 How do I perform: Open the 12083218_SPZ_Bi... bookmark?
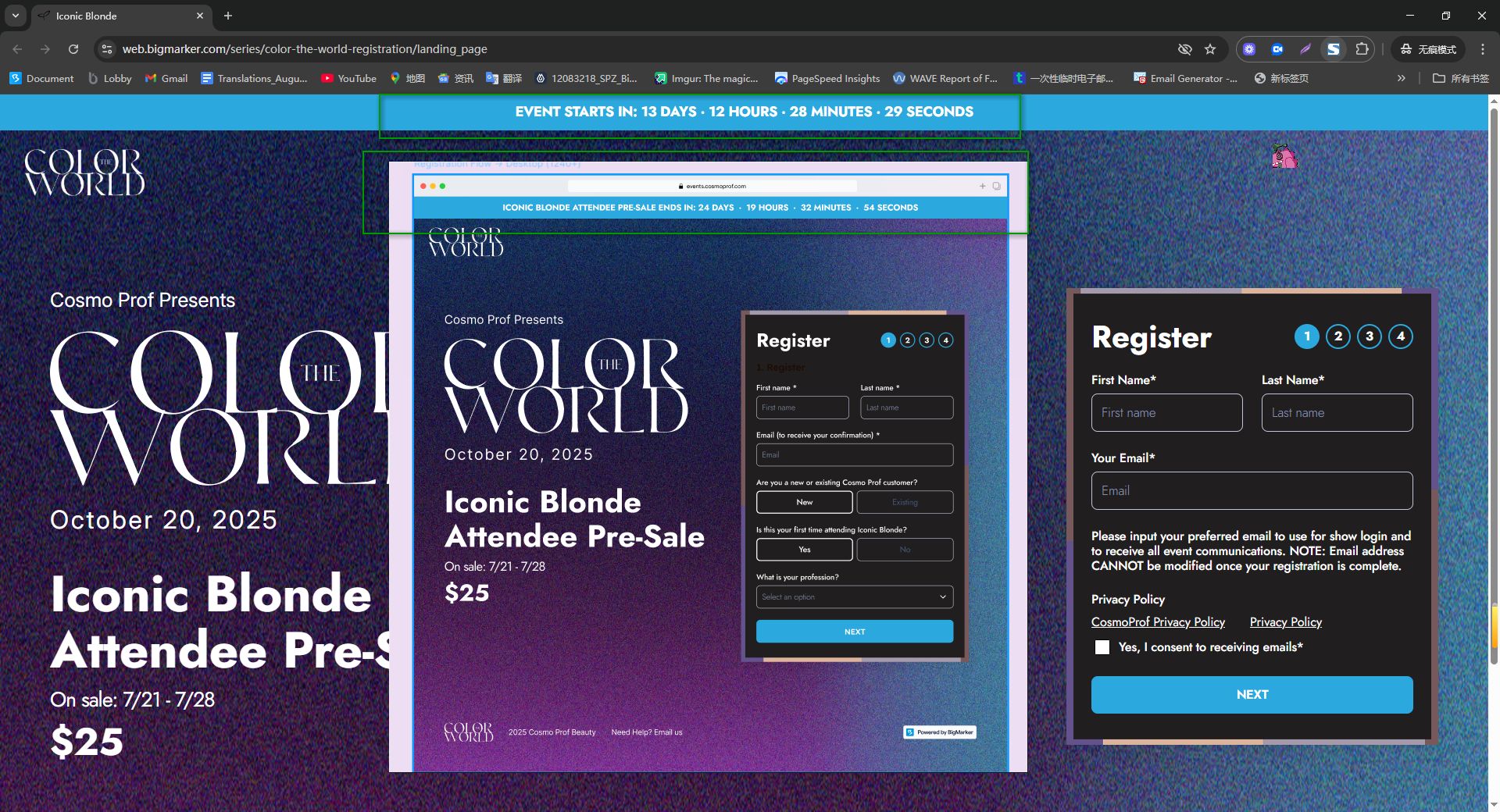point(586,78)
